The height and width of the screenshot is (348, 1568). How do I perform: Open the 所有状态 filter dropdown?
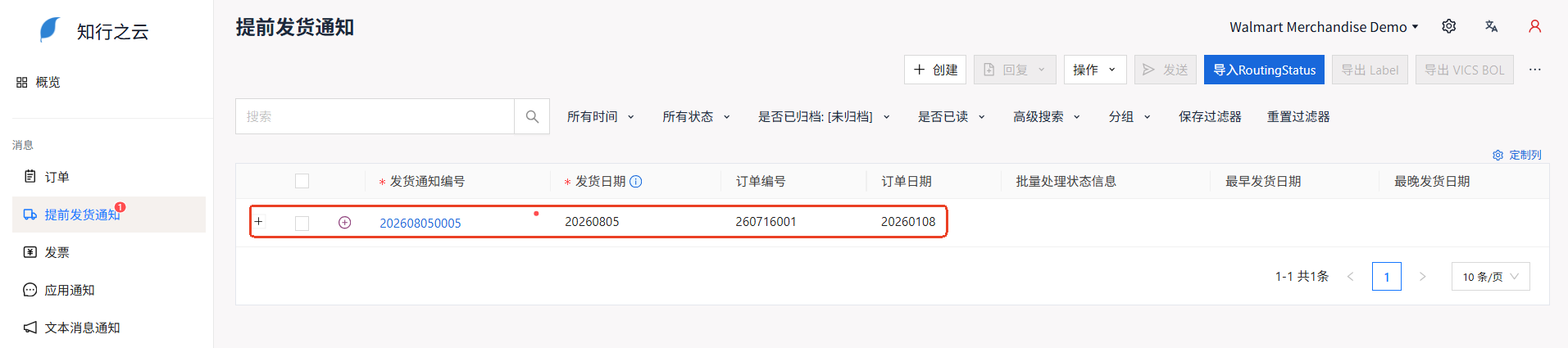click(x=697, y=116)
